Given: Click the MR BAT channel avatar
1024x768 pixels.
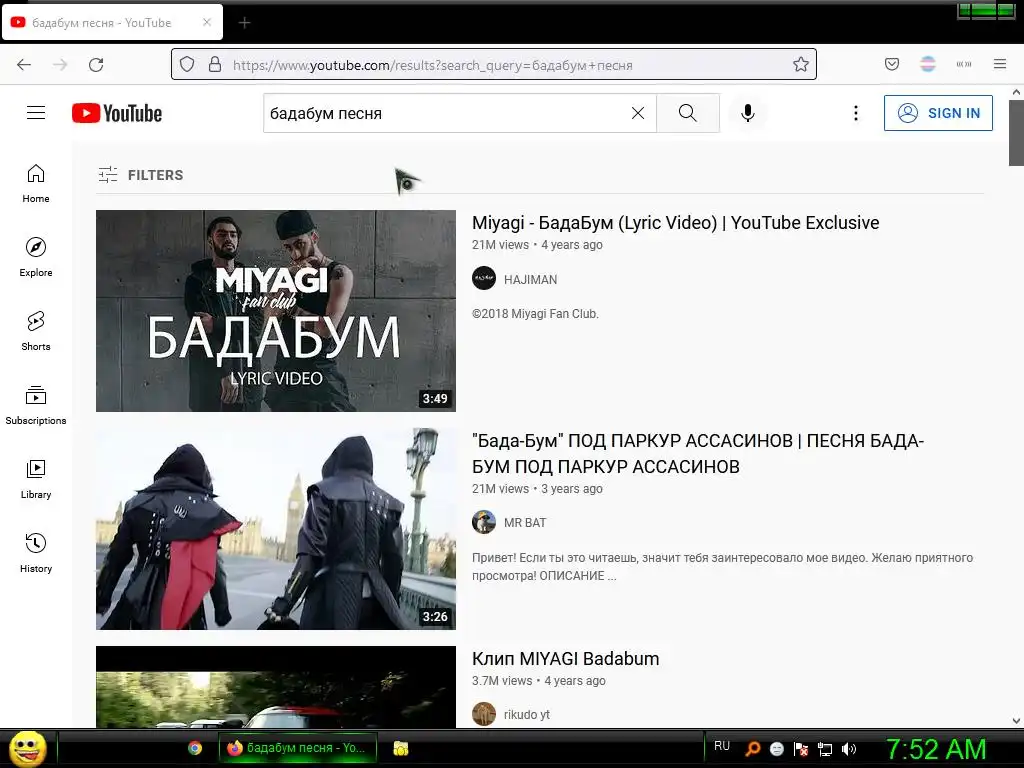Looking at the screenshot, I should coord(484,522).
